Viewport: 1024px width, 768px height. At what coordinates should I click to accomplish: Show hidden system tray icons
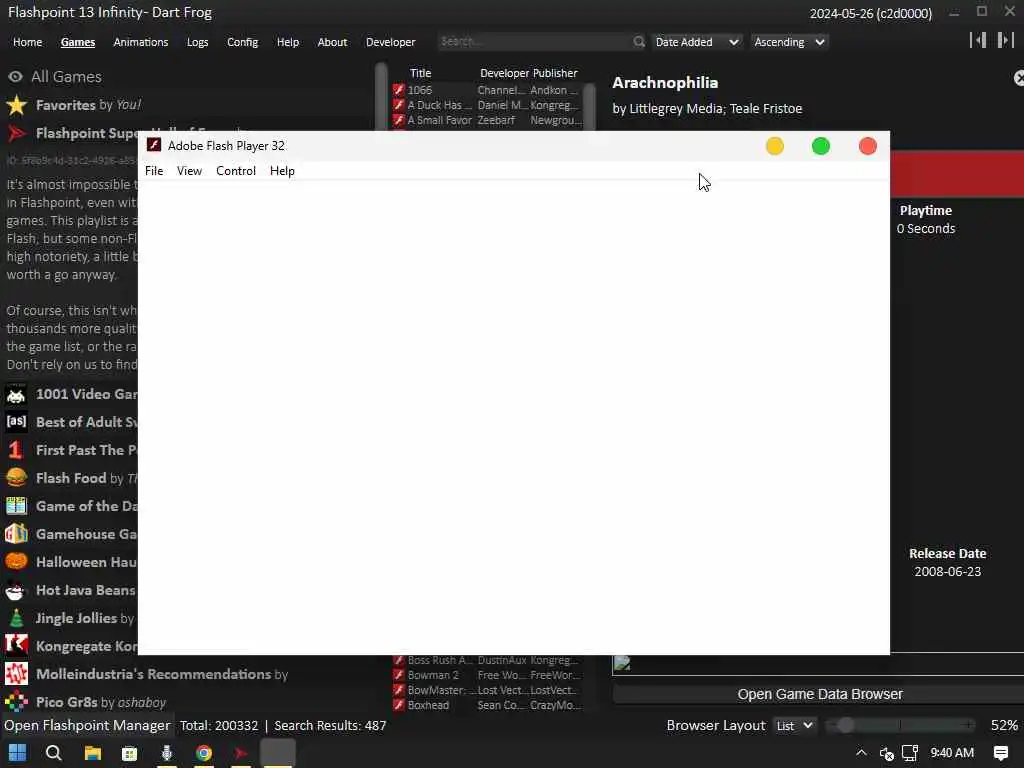(x=861, y=753)
